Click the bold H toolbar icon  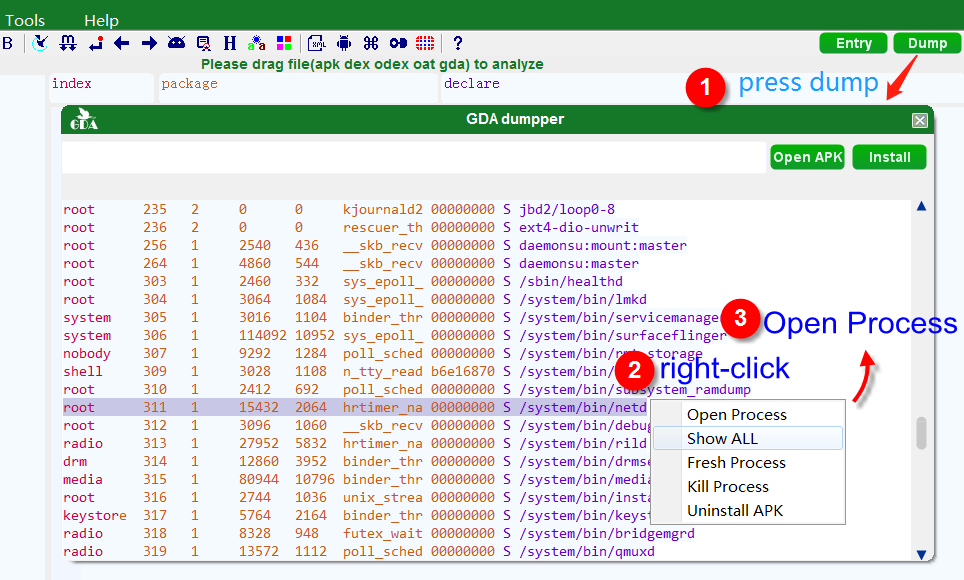point(230,43)
